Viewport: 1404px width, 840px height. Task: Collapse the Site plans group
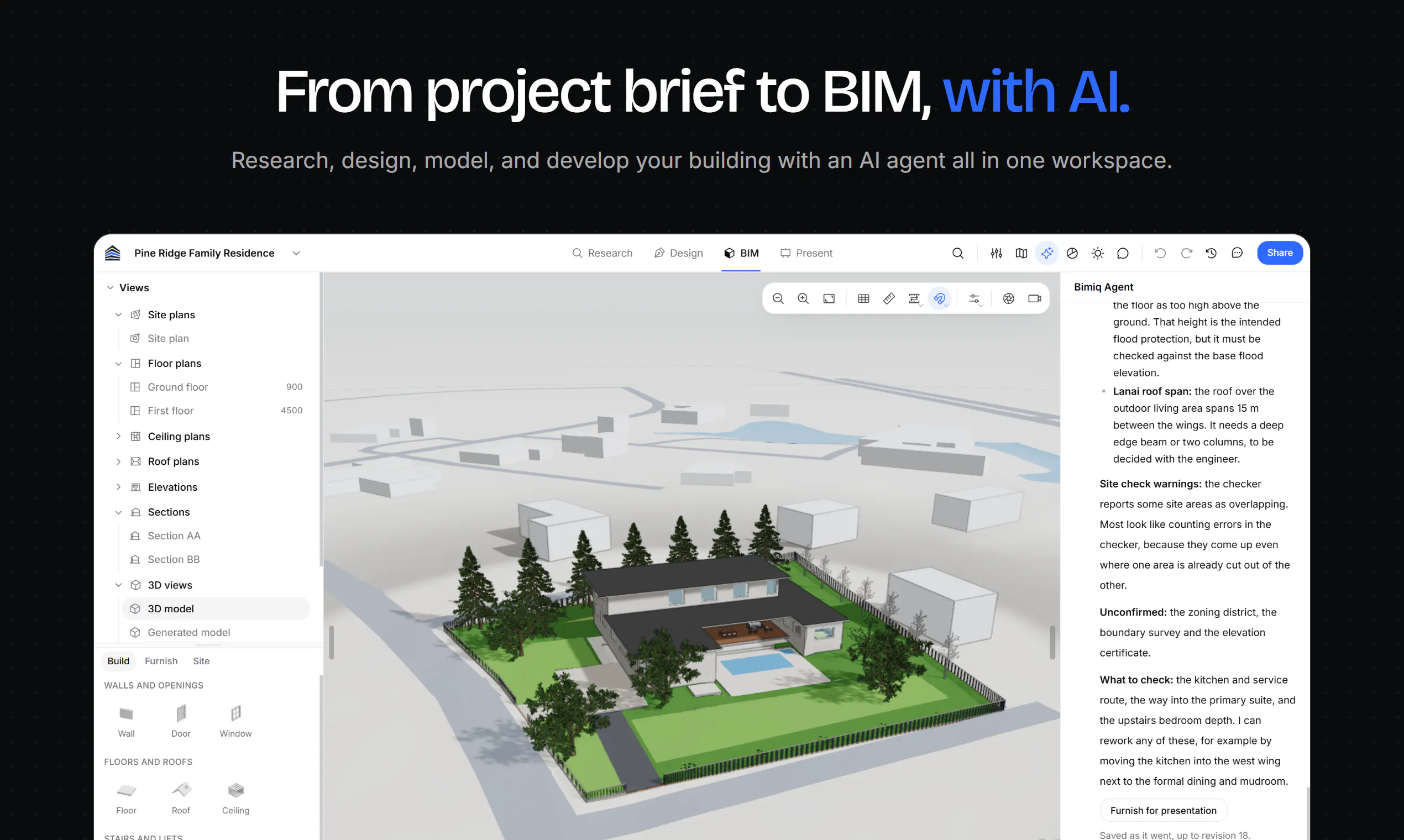(x=118, y=314)
